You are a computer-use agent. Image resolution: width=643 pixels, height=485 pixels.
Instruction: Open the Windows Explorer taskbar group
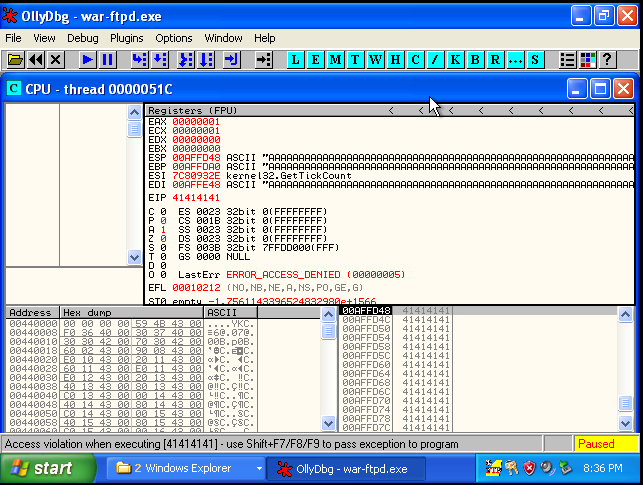pos(185,468)
